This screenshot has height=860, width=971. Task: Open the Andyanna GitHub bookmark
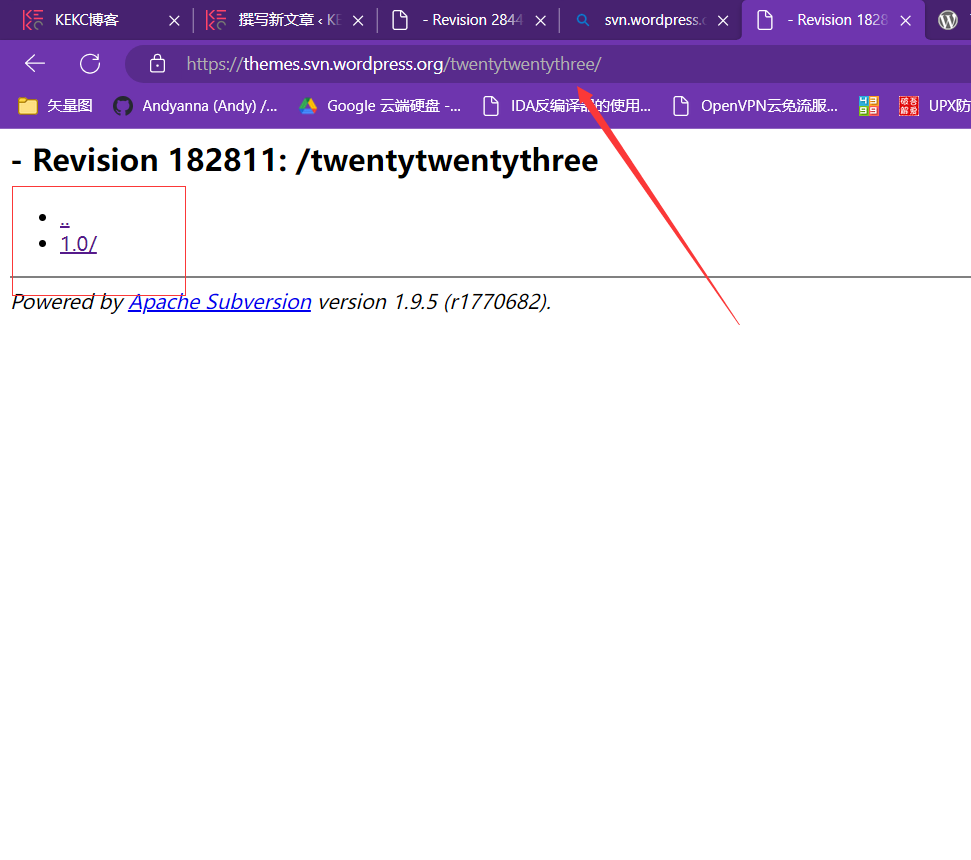point(195,106)
